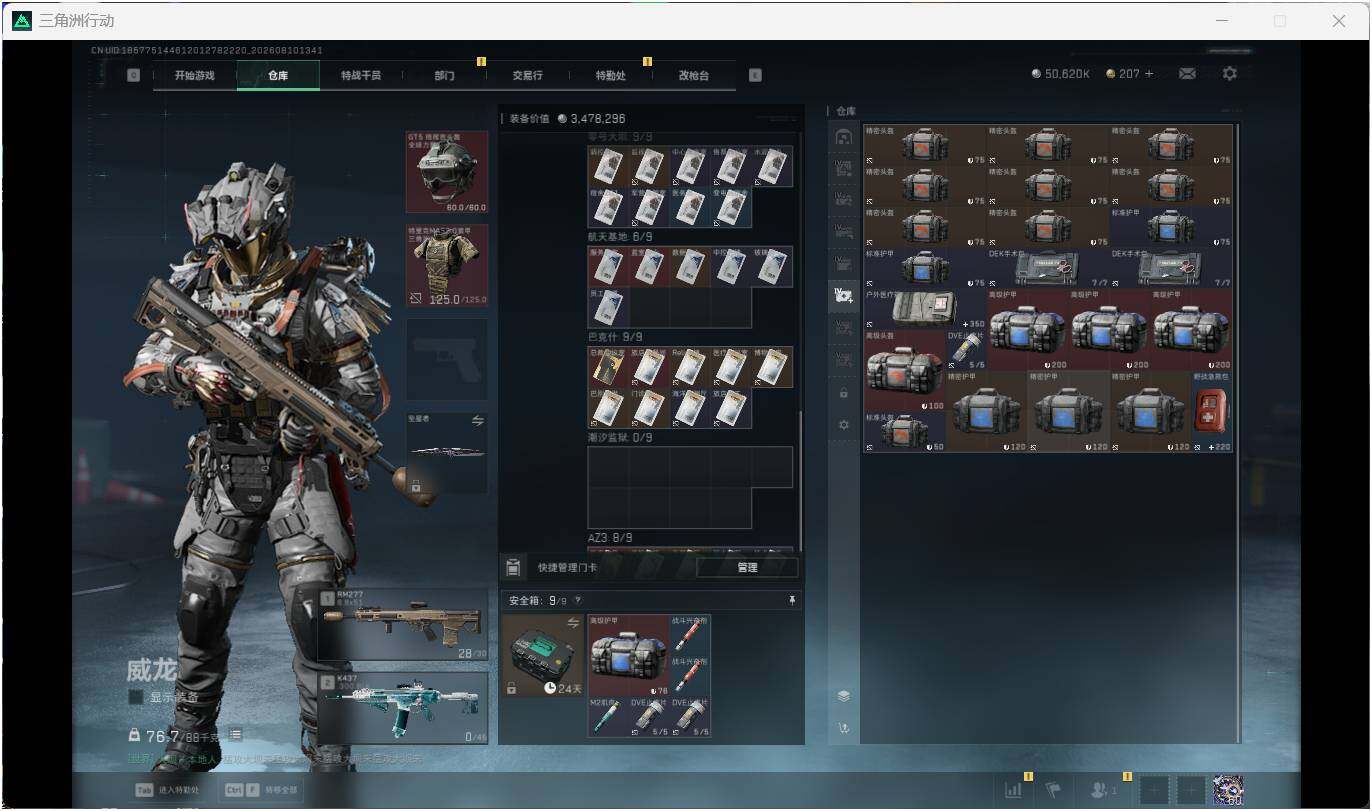Select the 变星者 melee knife slot
The height and width of the screenshot is (811, 1372).
click(447, 453)
